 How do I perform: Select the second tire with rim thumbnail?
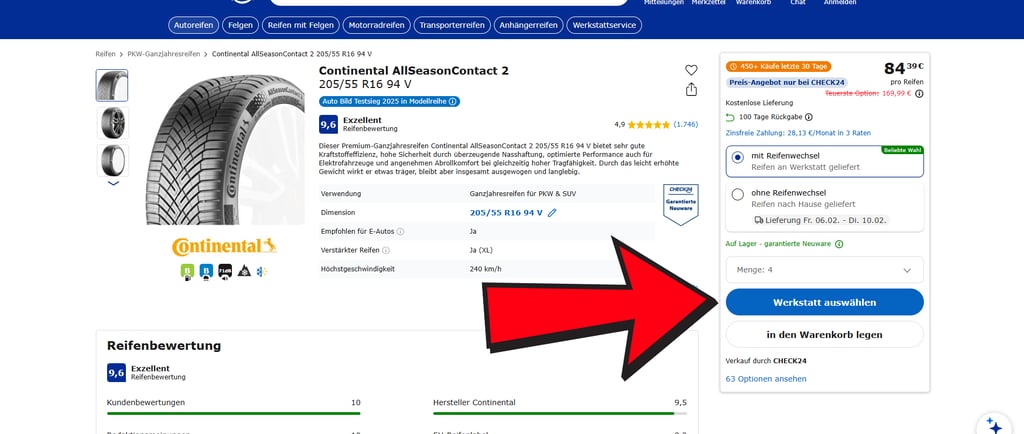pyautogui.click(x=112, y=123)
